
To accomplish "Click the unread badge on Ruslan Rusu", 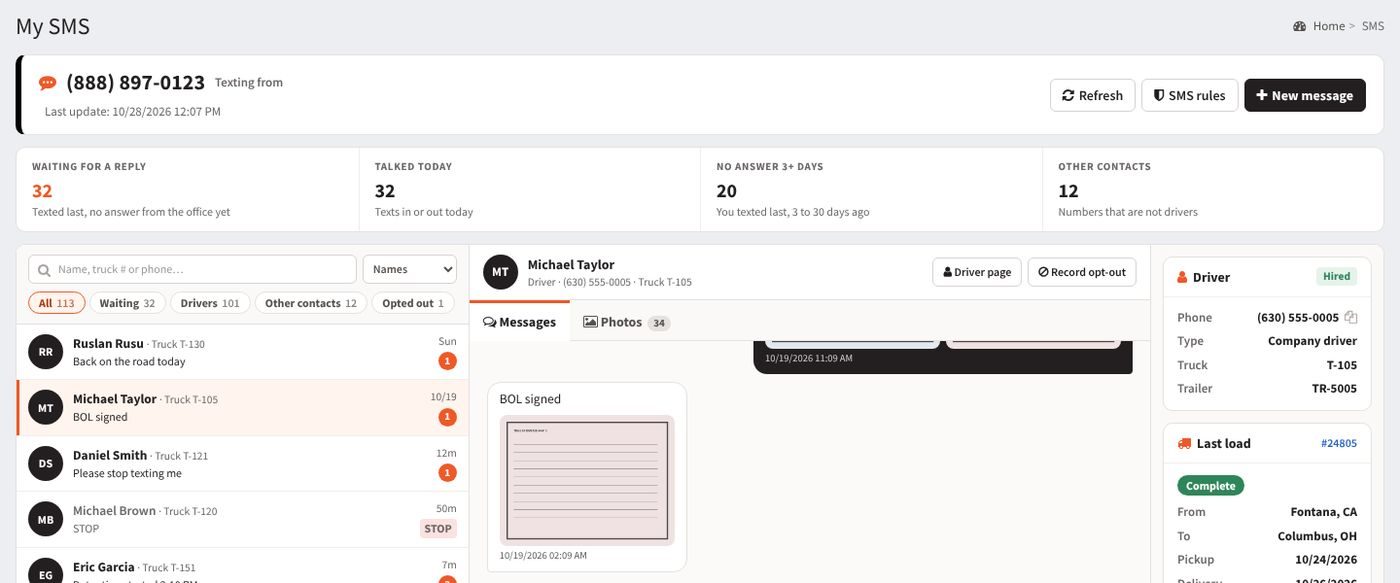I will [448, 361].
